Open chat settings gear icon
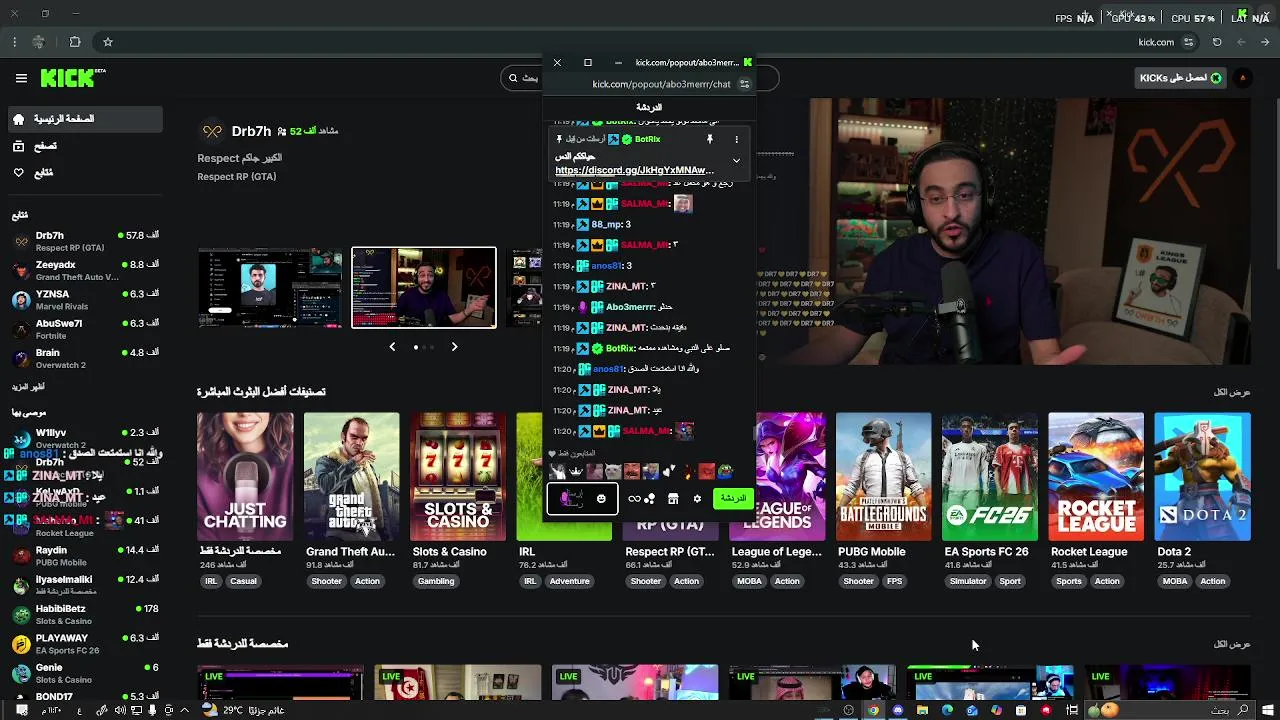1280x720 pixels. click(x=697, y=498)
